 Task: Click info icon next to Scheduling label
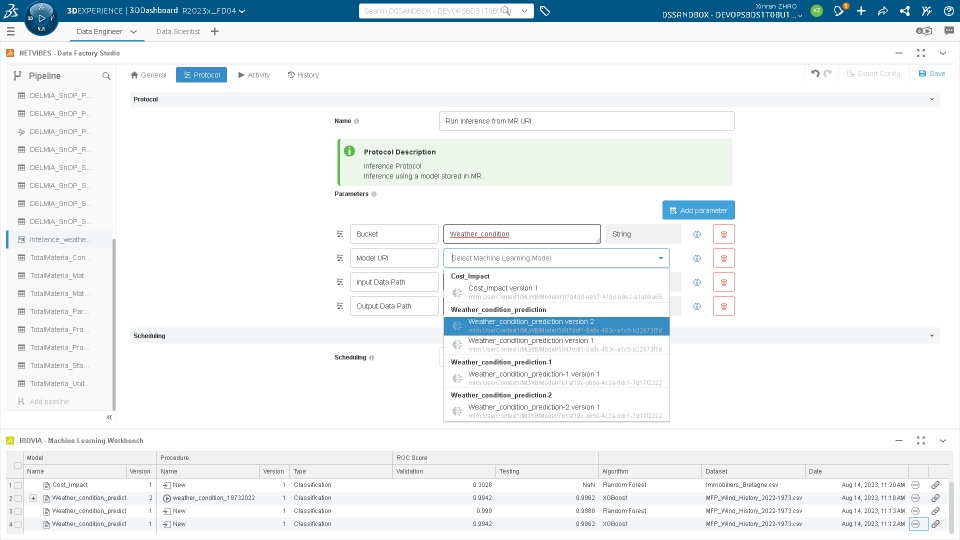[372, 358]
